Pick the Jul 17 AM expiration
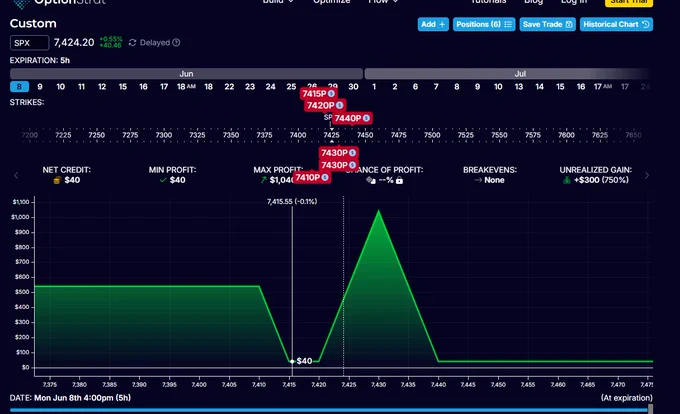680x414 pixels. coord(602,87)
